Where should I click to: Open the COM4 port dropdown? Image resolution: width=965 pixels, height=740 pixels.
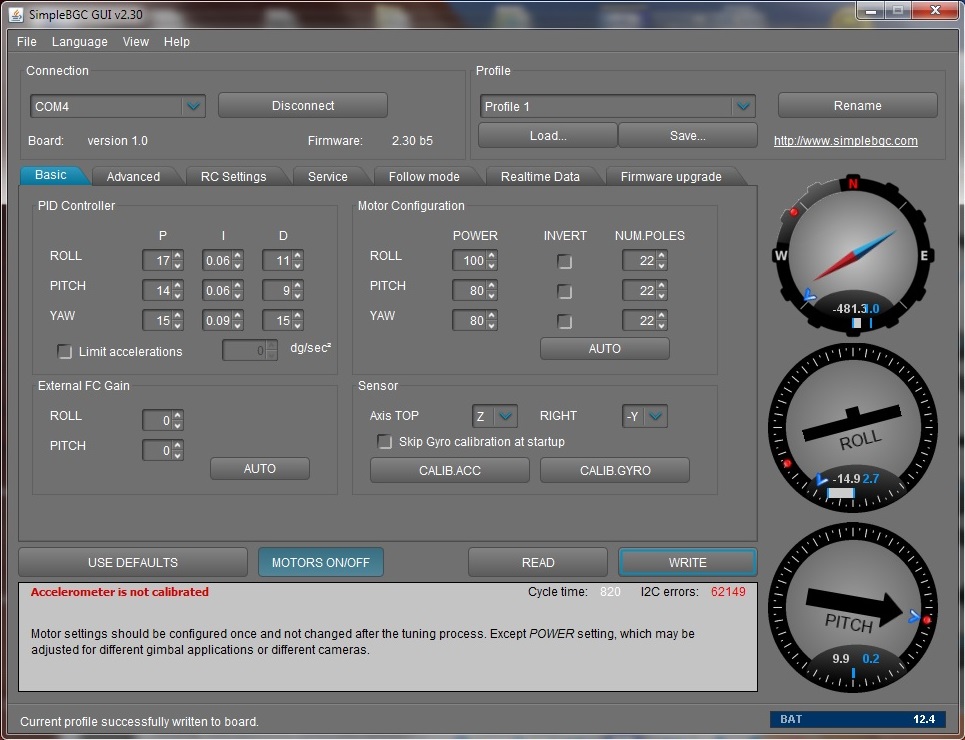click(x=193, y=106)
